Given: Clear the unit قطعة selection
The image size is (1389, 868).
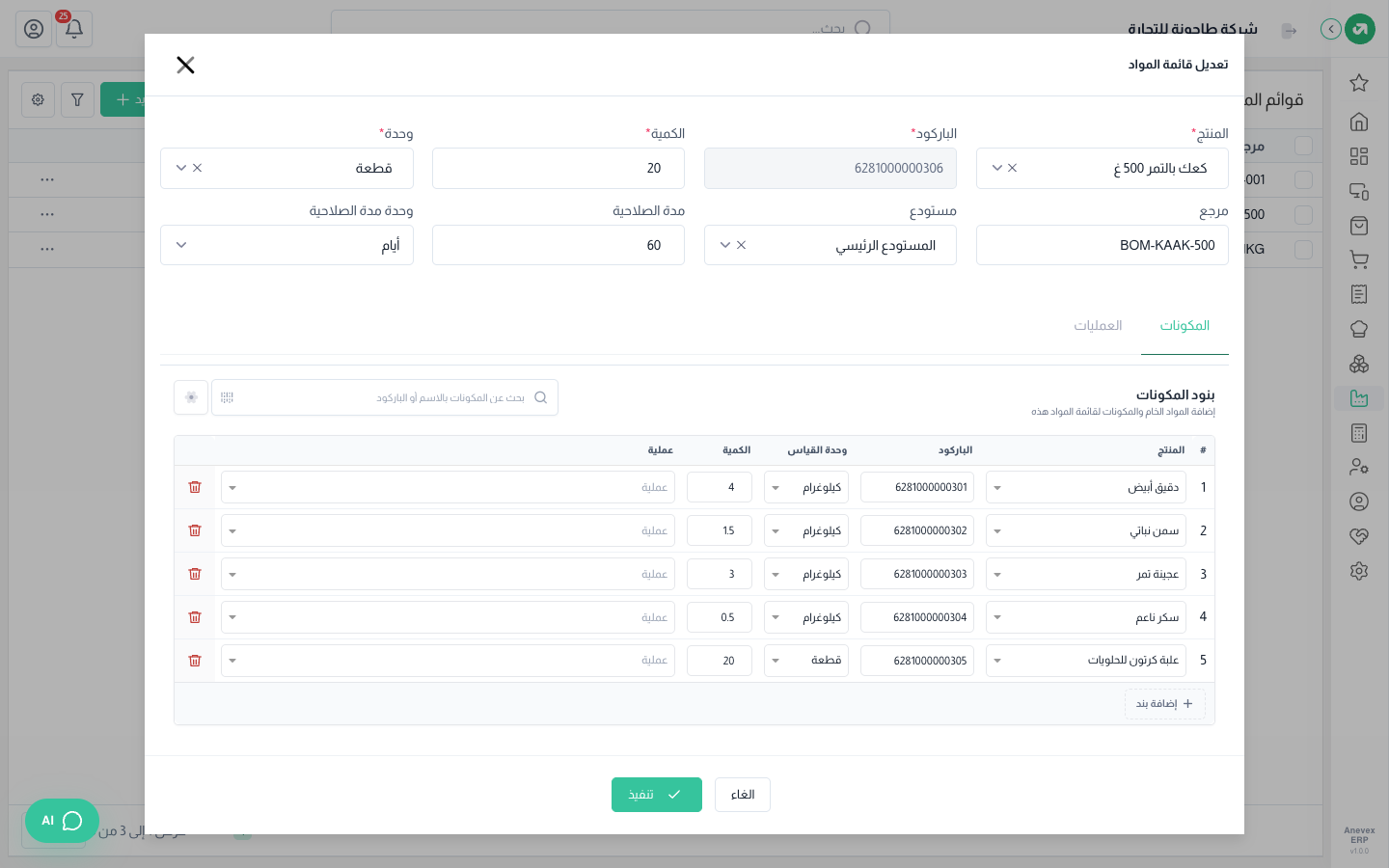Looking at the screenshot, I should (x=197, y=168).
